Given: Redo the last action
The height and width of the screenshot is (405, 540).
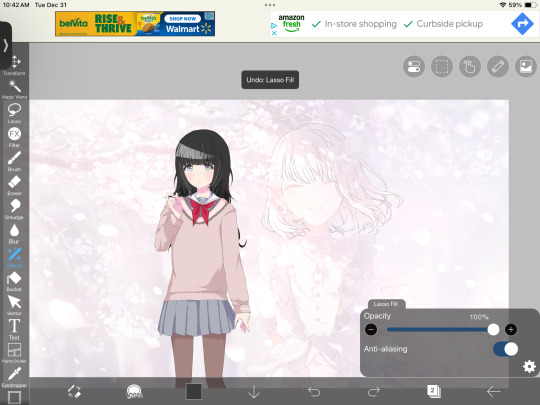Looking at the screenshot, I should [x=374, y=392].
